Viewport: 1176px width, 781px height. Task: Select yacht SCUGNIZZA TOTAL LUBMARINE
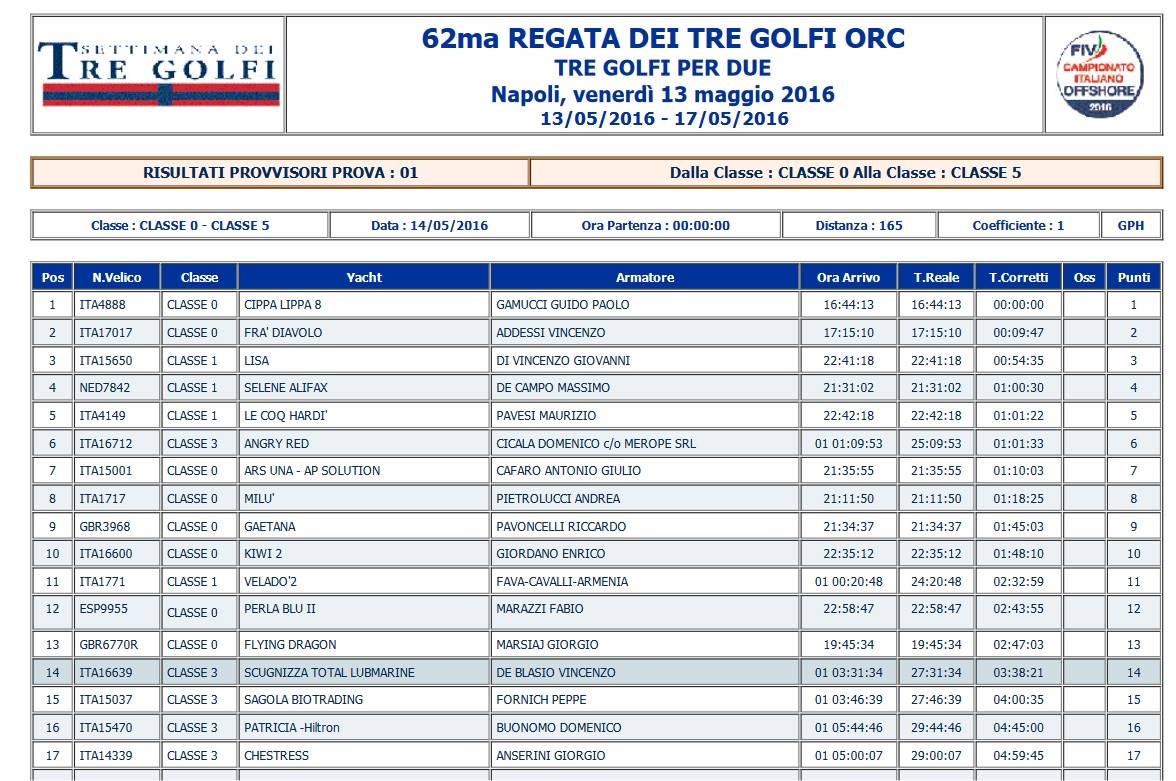point(329,673)
